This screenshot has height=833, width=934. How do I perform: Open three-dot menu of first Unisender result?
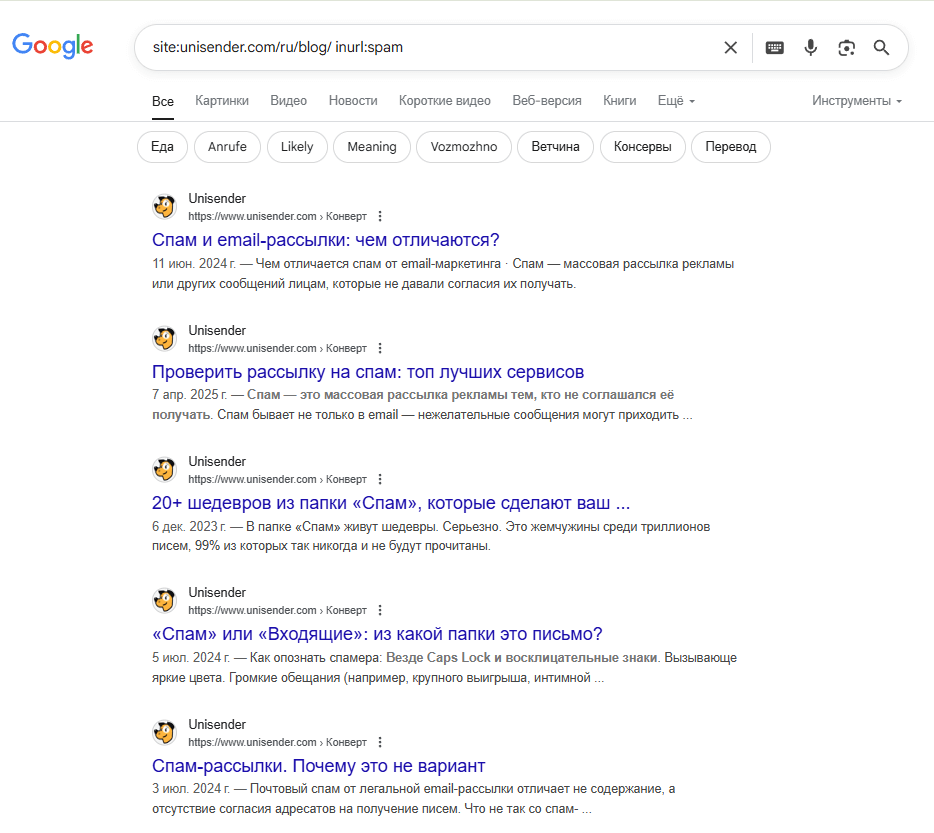pos(380,216)
